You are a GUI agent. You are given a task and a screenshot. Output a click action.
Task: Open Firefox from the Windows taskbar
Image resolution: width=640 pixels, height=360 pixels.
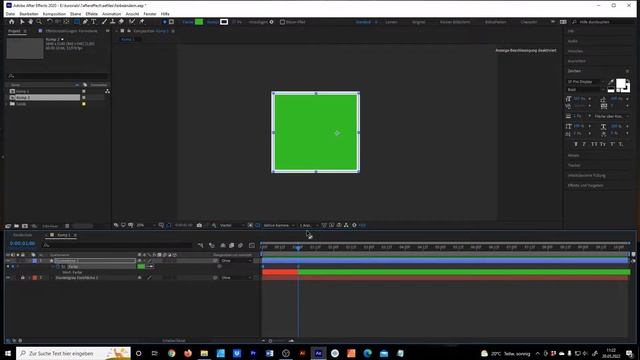click(188, 353)
